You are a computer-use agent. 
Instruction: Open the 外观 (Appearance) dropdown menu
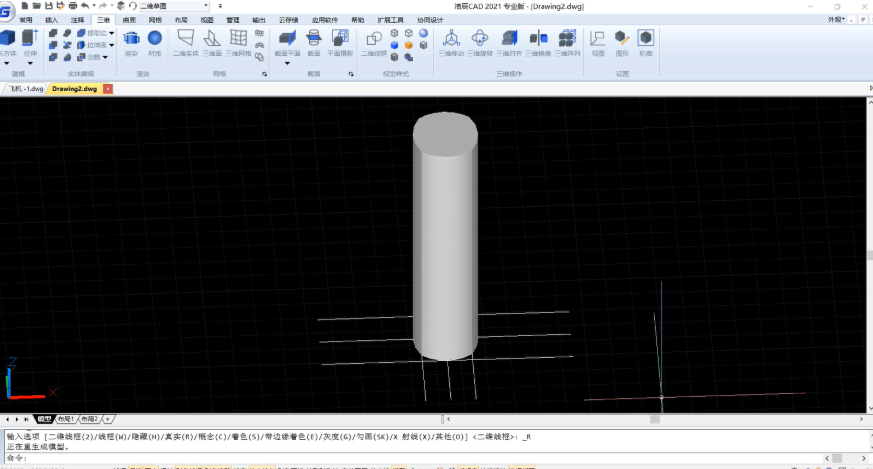(836, 19)
